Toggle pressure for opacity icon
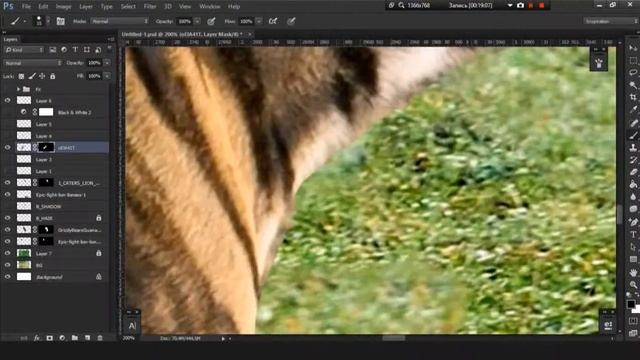The height and width of the screenshot is (360, 640). (x=211, y=21)
